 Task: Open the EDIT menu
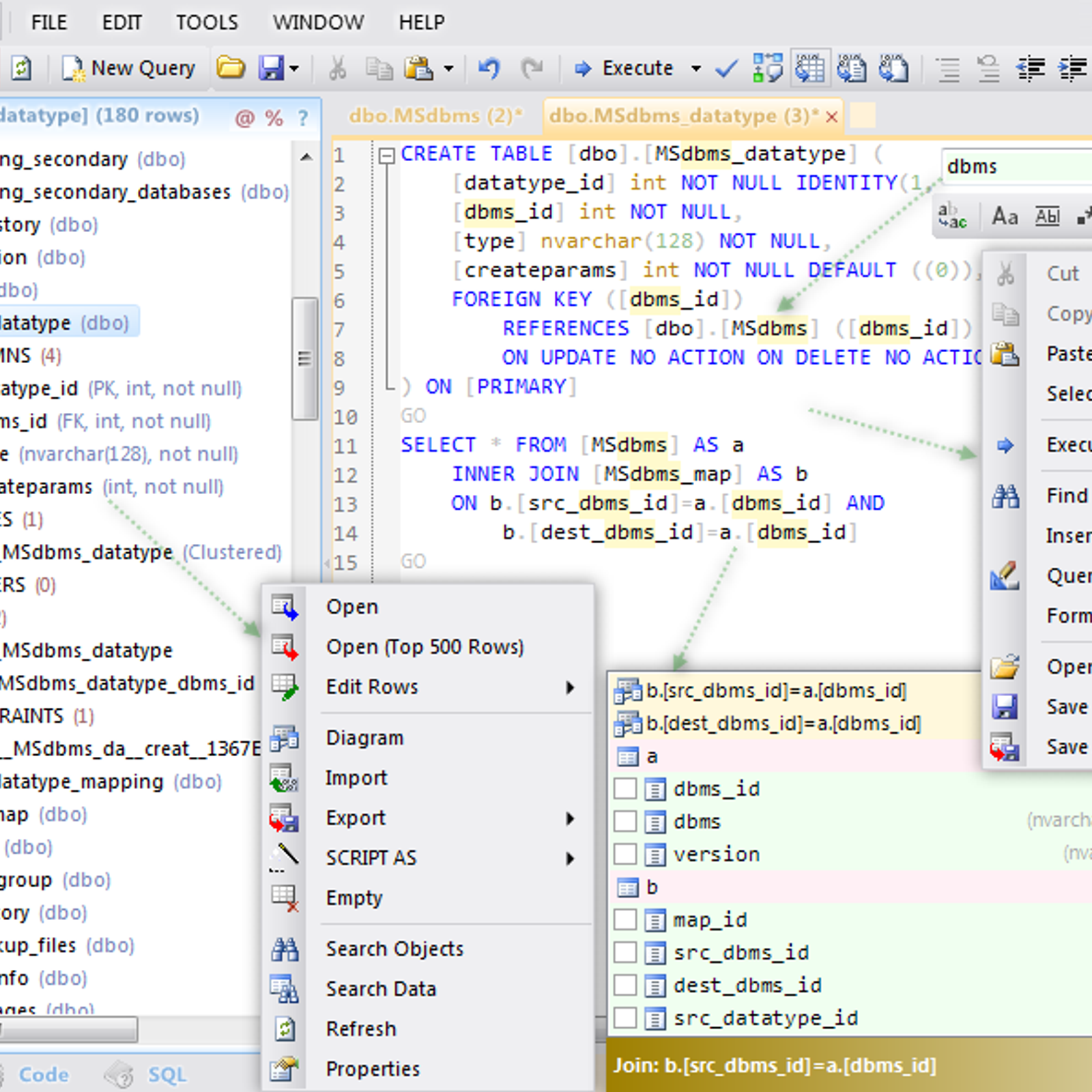(122, 23)
